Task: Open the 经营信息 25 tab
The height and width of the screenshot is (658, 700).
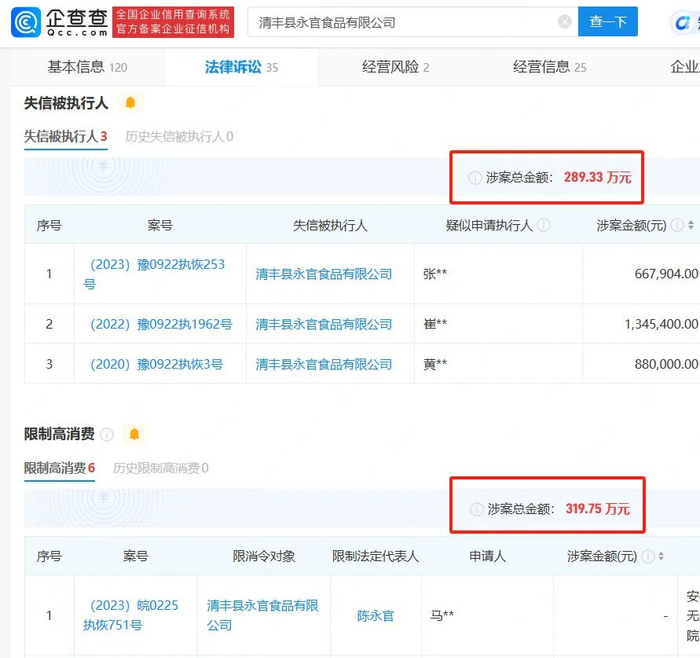Action: [550, 67]
